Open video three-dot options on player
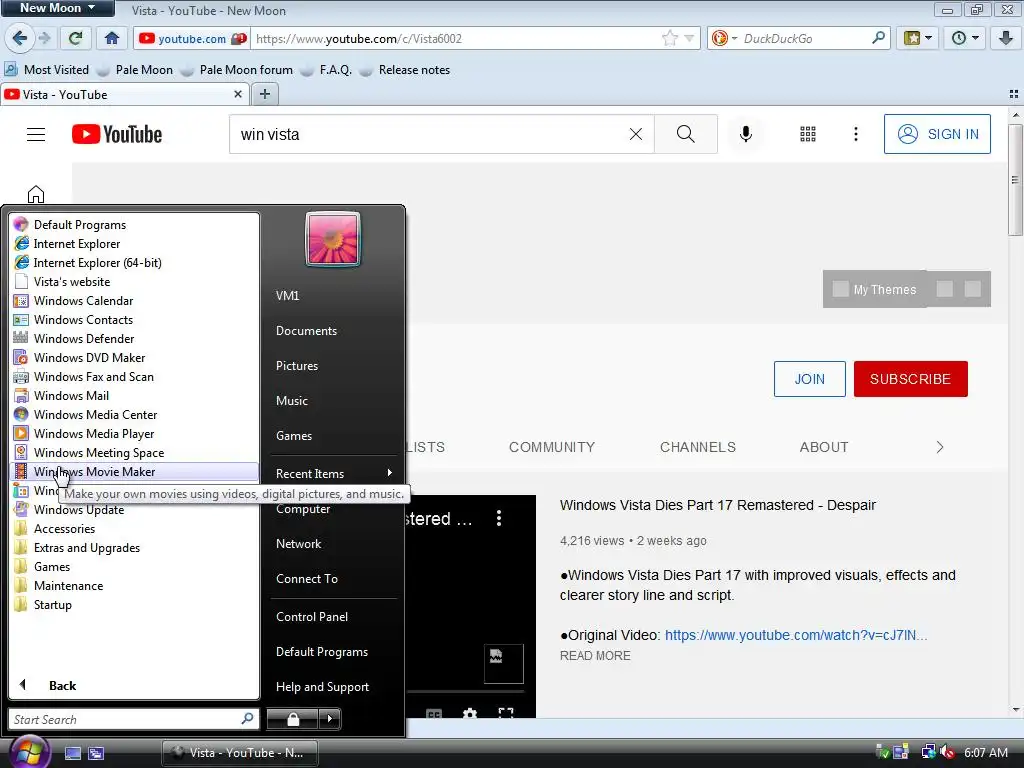Image resolution: width=1024 pixels, height=768 pixels. [499, 519]
